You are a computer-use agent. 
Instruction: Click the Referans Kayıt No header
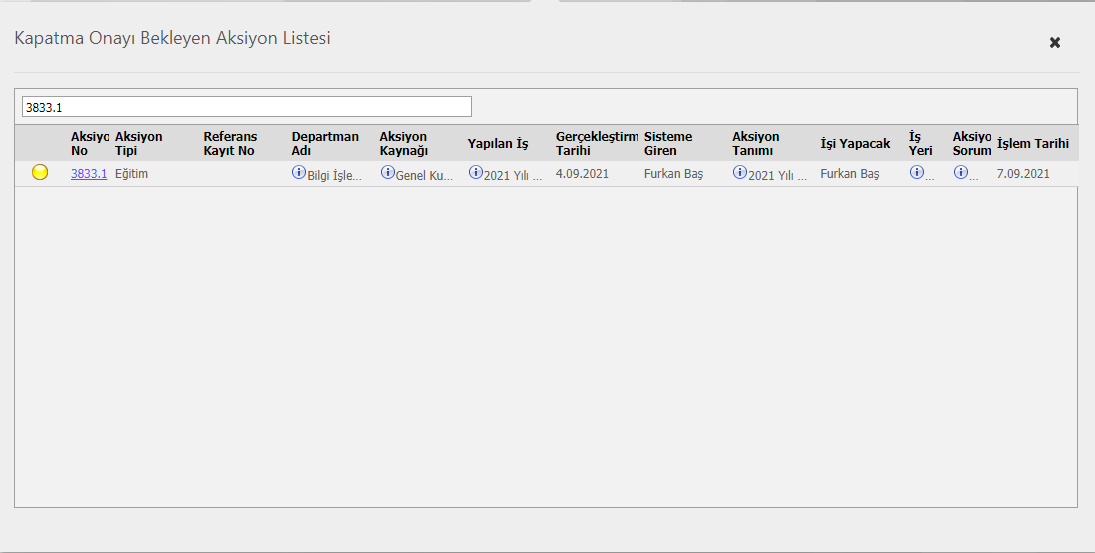point(230,143)
